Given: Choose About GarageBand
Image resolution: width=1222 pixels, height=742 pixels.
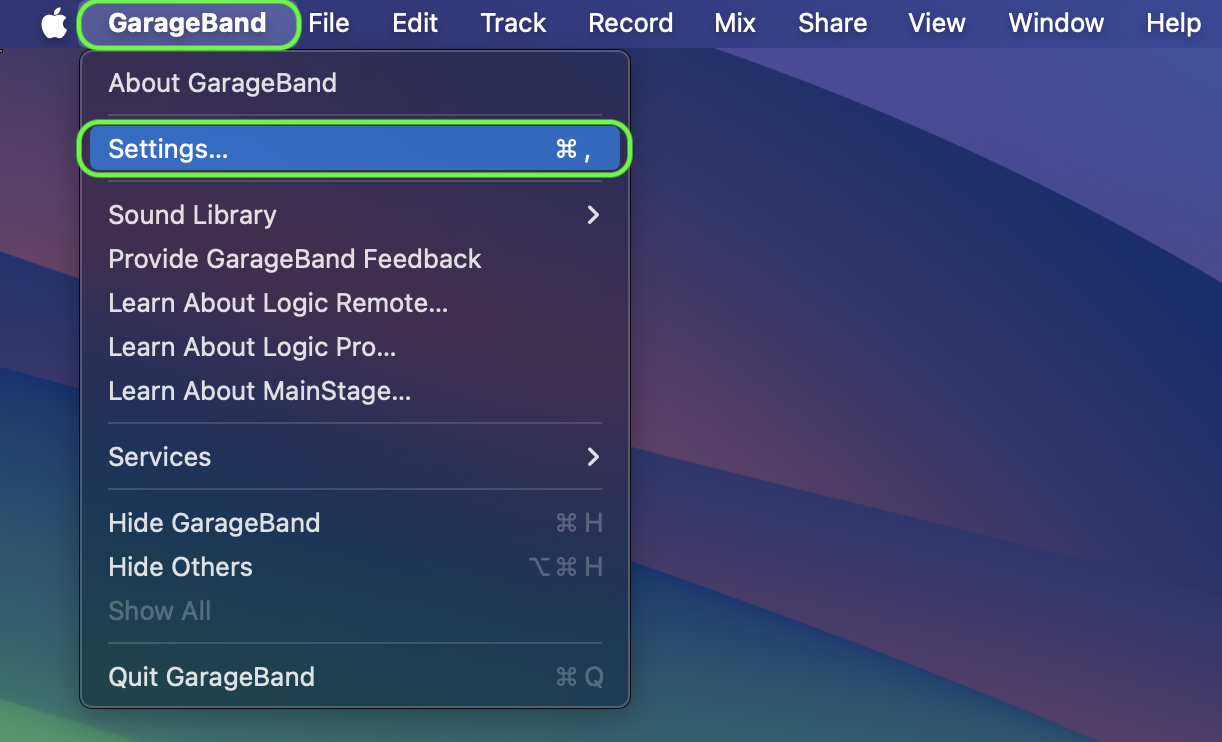Looking at the screenshot, I should coord(355,83).
